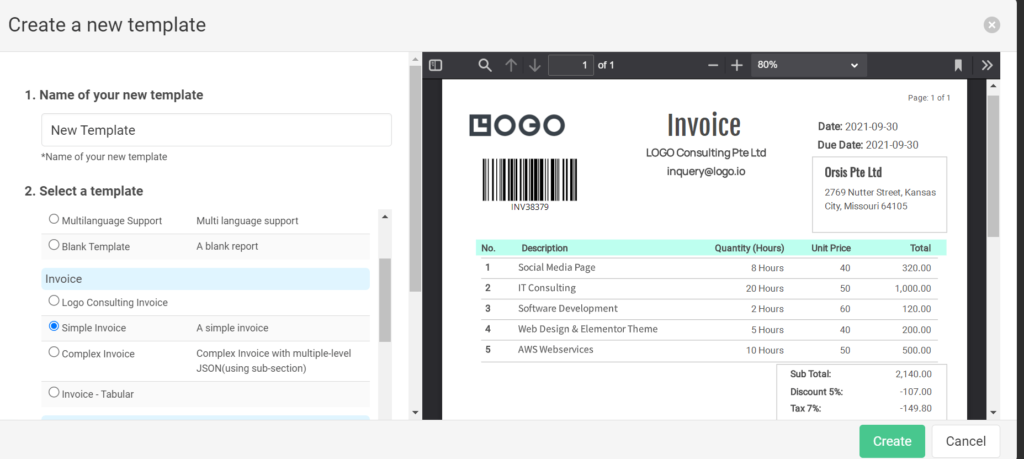Image resolution: width=1024 pixels, height=459 pixels.
Task: Zoom in using the plus icon
Action: point(737,65)
